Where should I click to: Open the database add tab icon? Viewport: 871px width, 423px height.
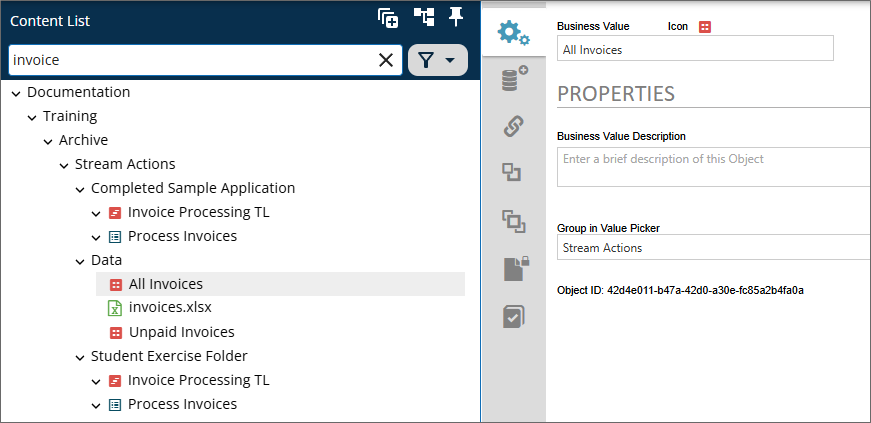(x=514, y=80)
